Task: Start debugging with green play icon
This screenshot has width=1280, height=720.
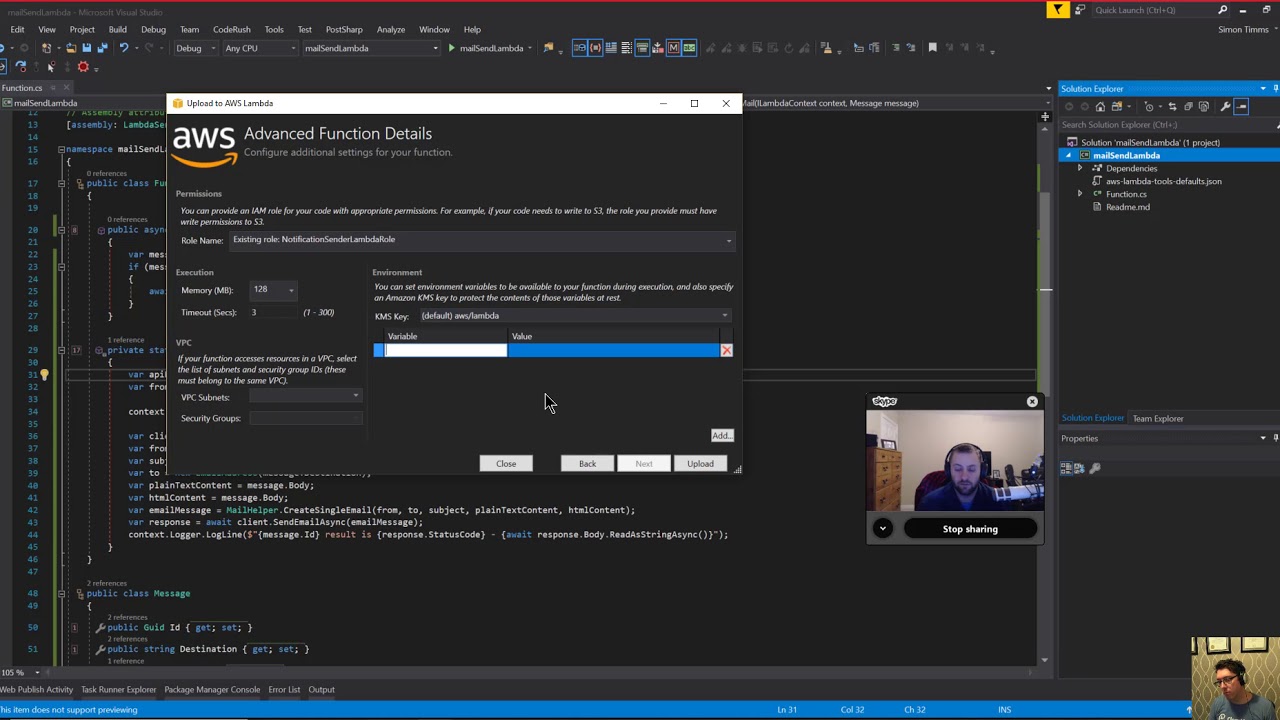Action: pos(451,48)
